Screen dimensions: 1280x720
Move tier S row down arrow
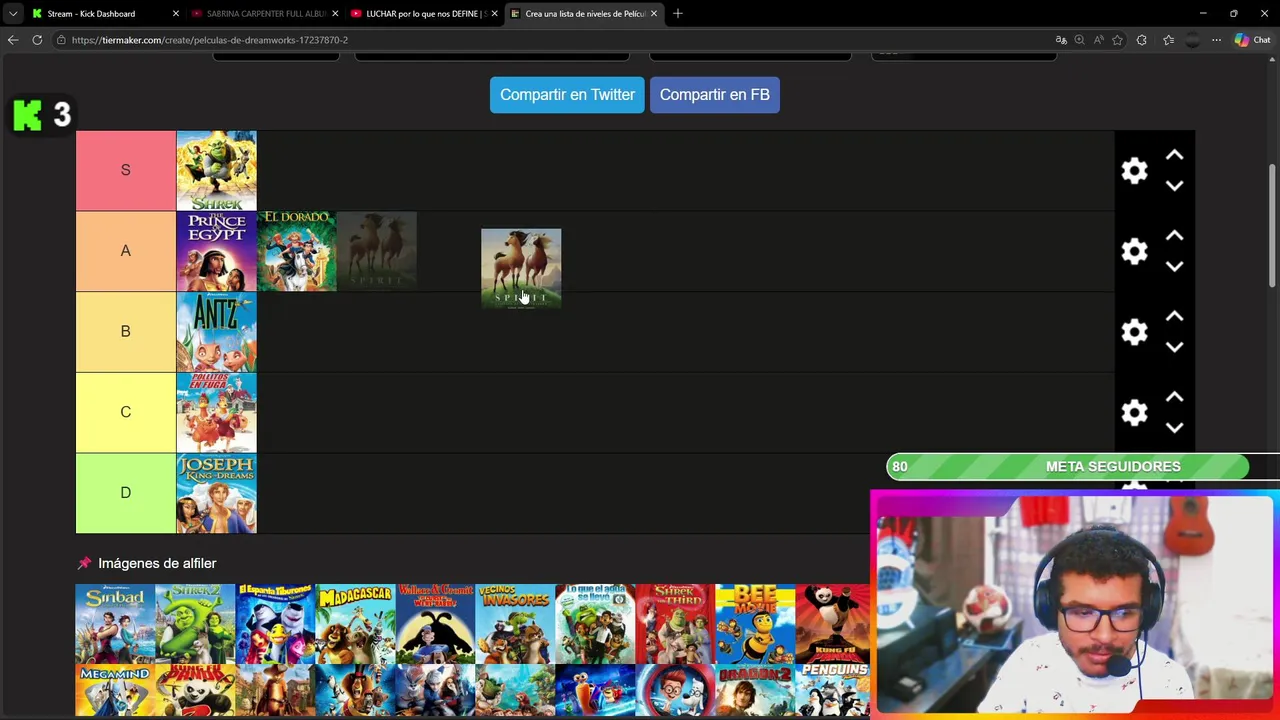1174,186
